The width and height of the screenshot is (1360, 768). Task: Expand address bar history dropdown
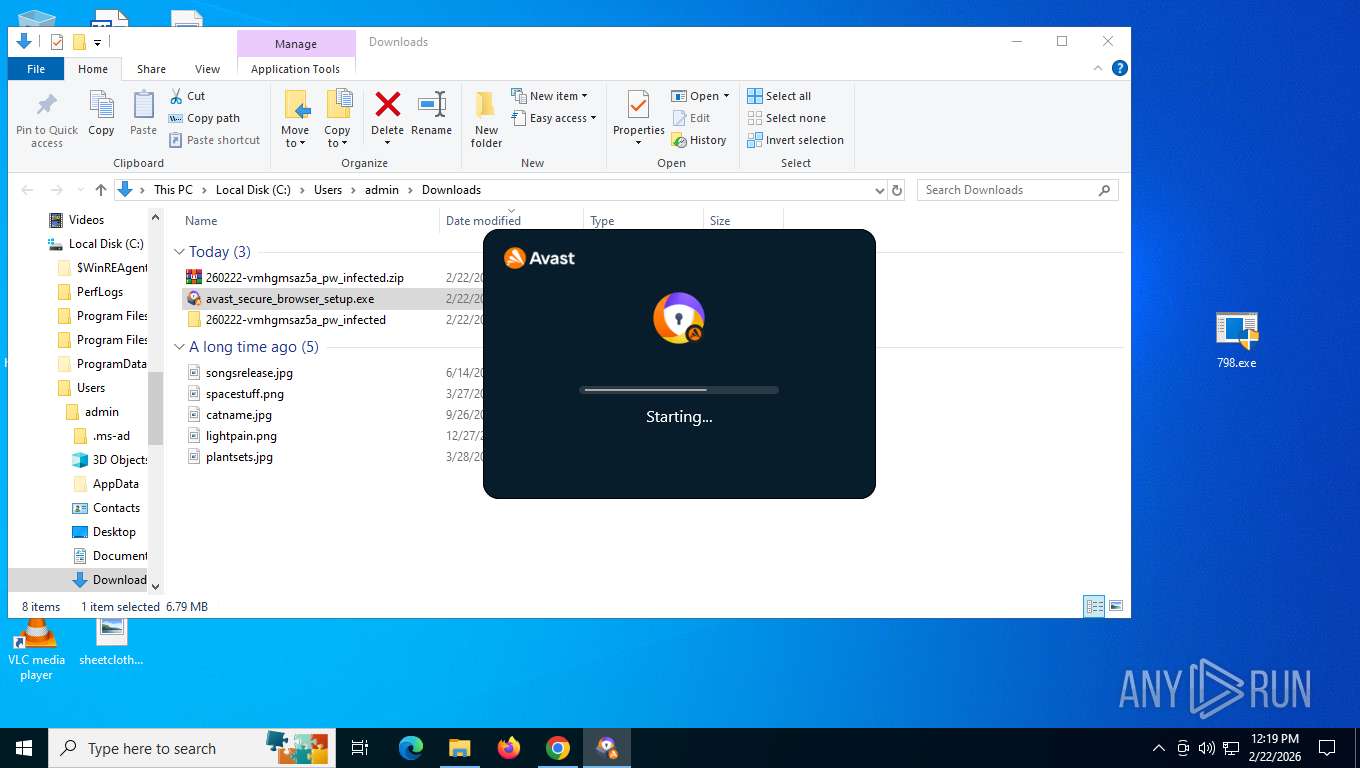coord(879,190)
